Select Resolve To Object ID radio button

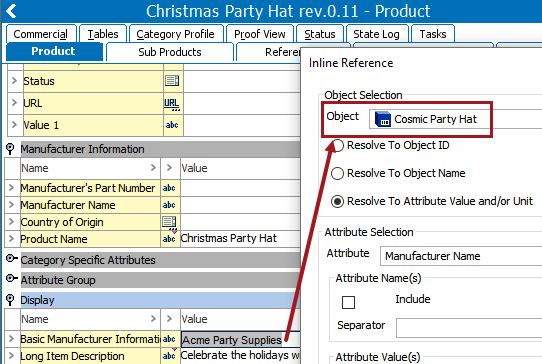[337, 146]
